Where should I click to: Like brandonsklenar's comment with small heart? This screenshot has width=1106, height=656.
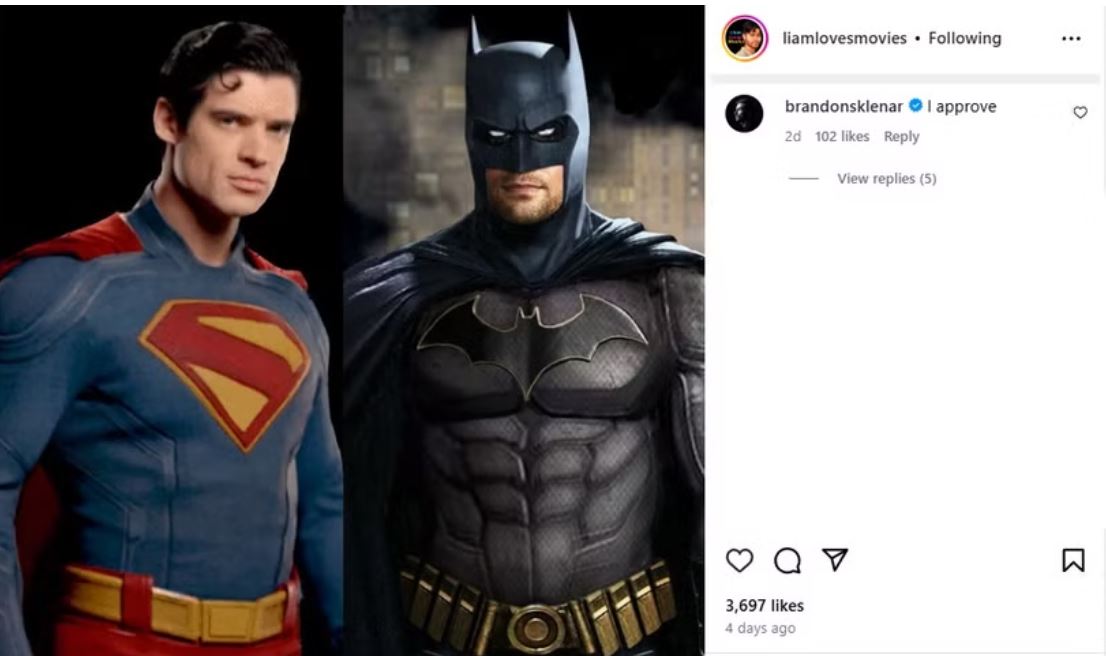pyautogui.click(x=1080, y=113)
